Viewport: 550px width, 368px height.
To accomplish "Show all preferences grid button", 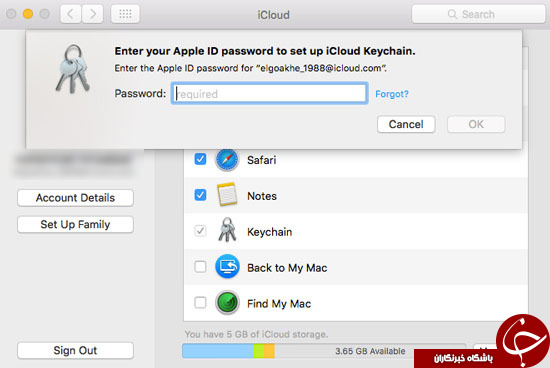I will tap(125, 14).
